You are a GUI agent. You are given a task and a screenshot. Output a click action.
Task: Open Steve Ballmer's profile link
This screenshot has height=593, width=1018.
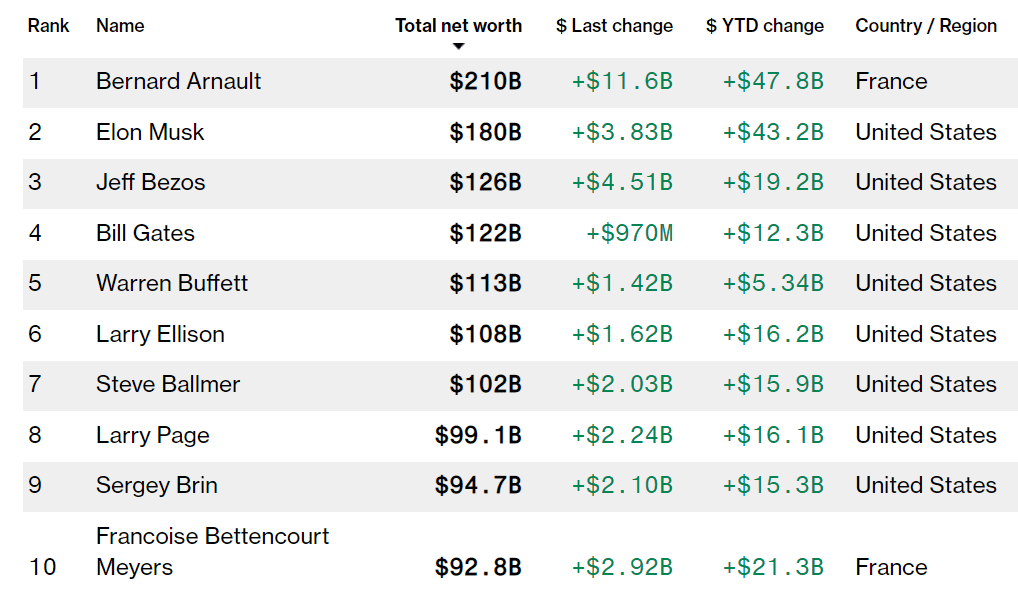coord(168,385)
